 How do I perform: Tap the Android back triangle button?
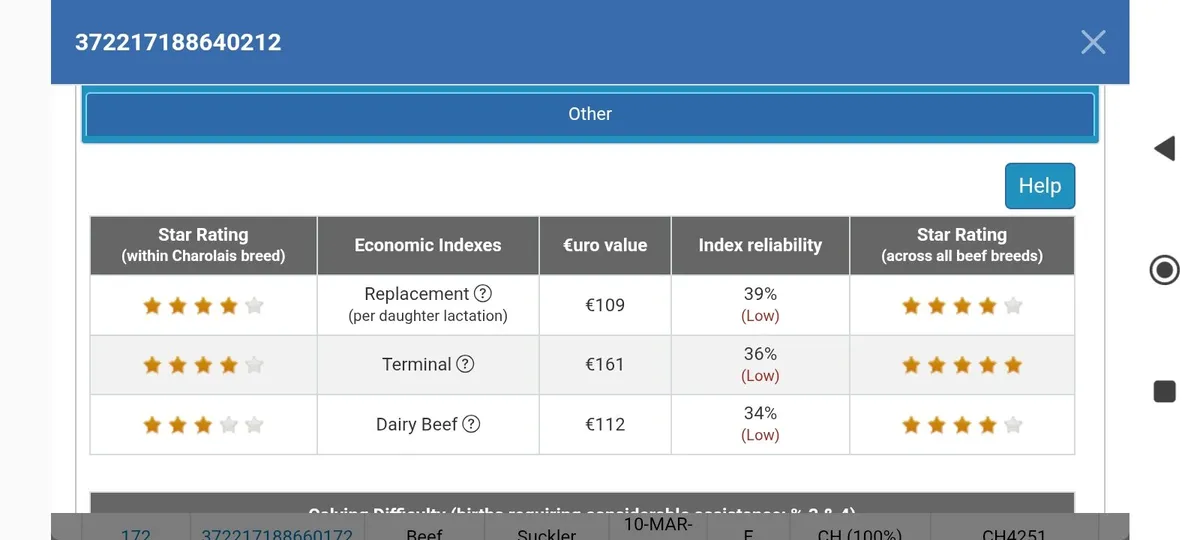coord(1164,149)
